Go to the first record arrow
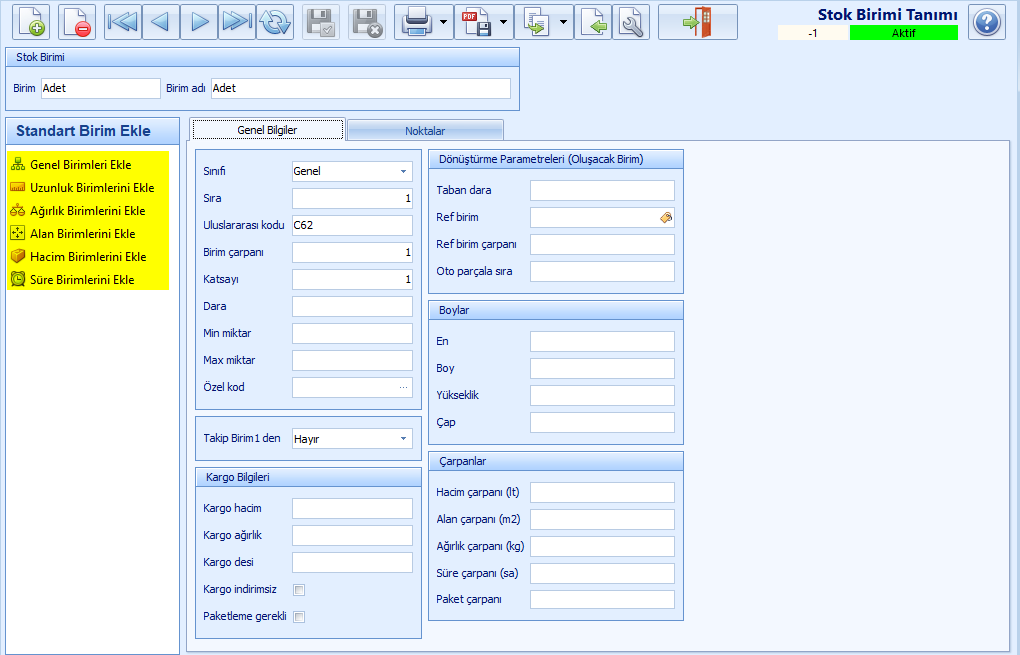The height and width of the screenshot is (655, 1020). pos(122,22)
